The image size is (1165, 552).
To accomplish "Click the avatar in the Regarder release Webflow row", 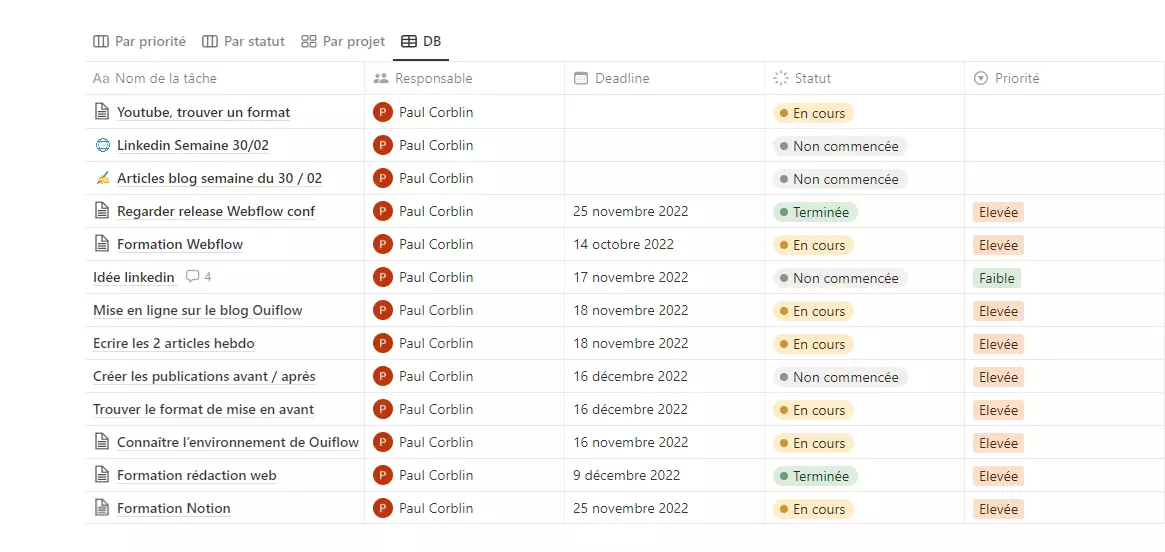I will tap(383, 211).
